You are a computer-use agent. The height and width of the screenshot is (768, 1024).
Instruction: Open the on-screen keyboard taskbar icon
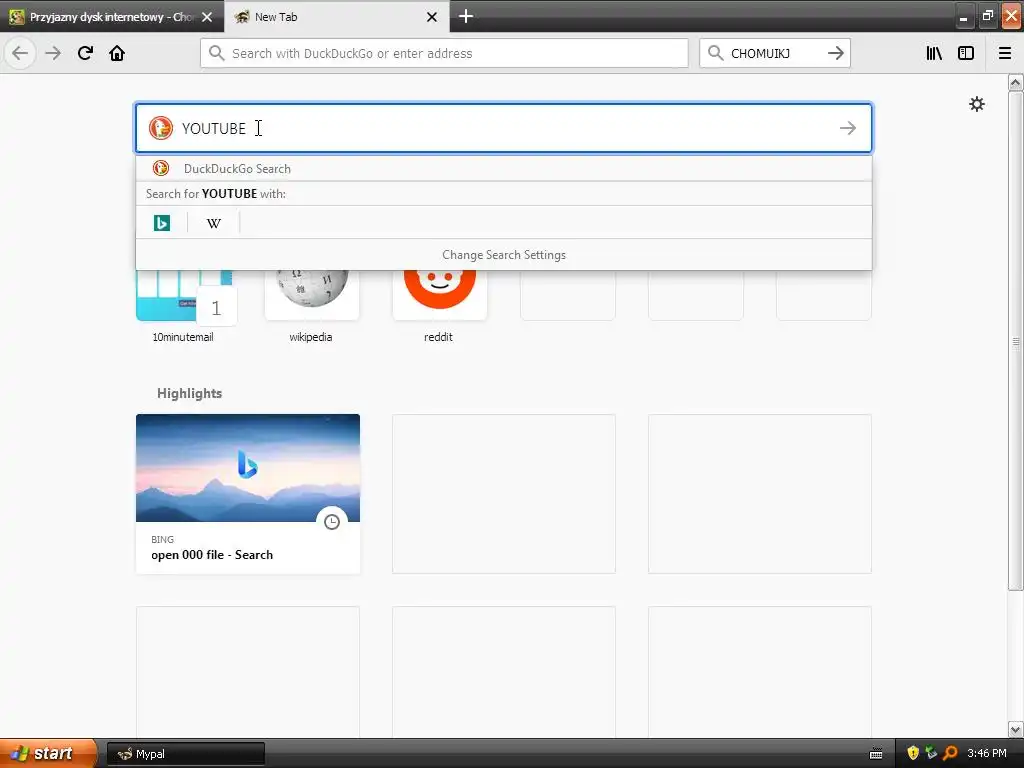pyautogui.click(x=876, y=754)
